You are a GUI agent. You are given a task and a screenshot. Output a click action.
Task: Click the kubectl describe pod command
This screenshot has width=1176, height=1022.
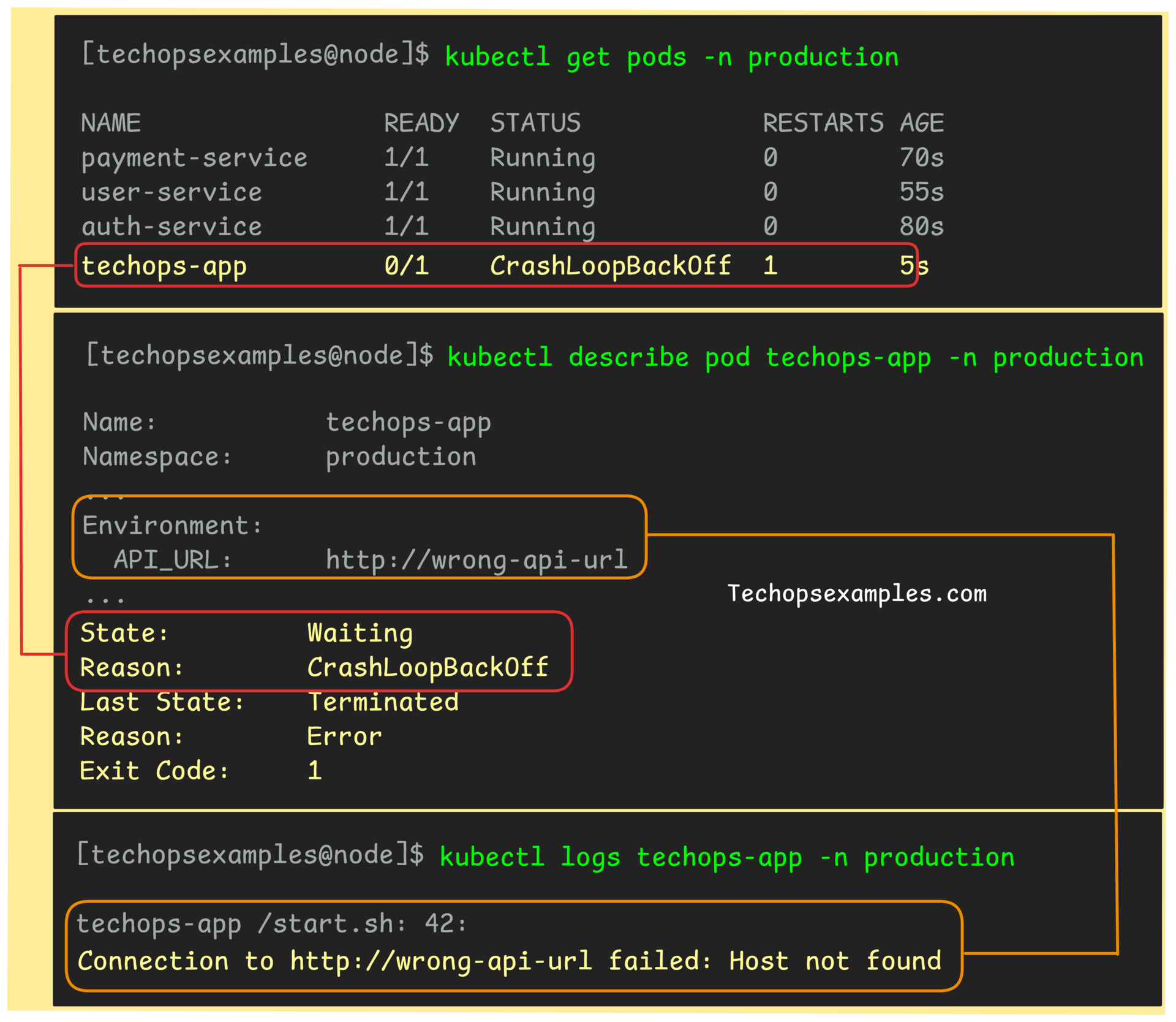[x=794, y=358]
